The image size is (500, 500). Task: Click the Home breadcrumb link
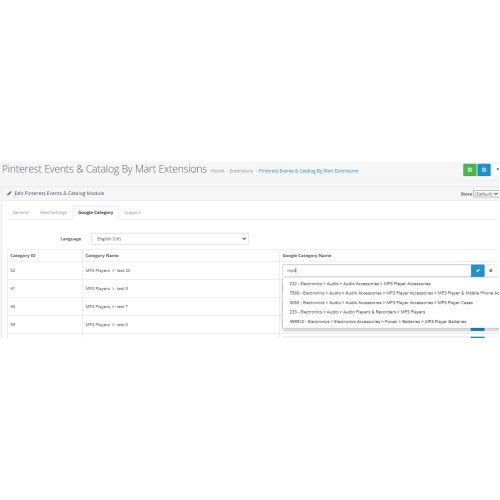point(217,171)
